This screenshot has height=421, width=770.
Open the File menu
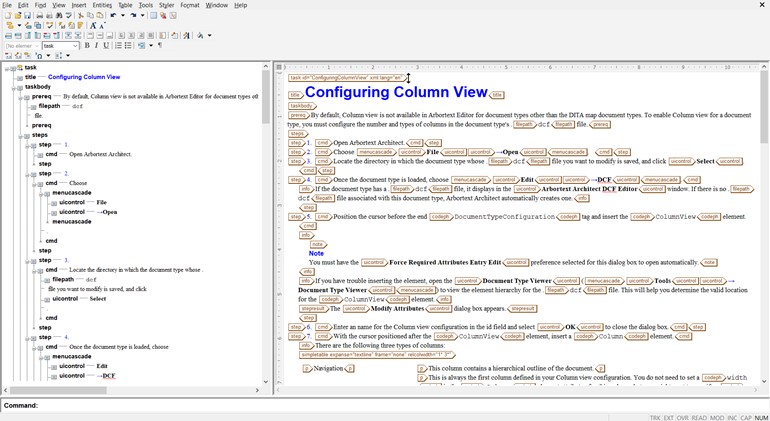pos(7,5)
